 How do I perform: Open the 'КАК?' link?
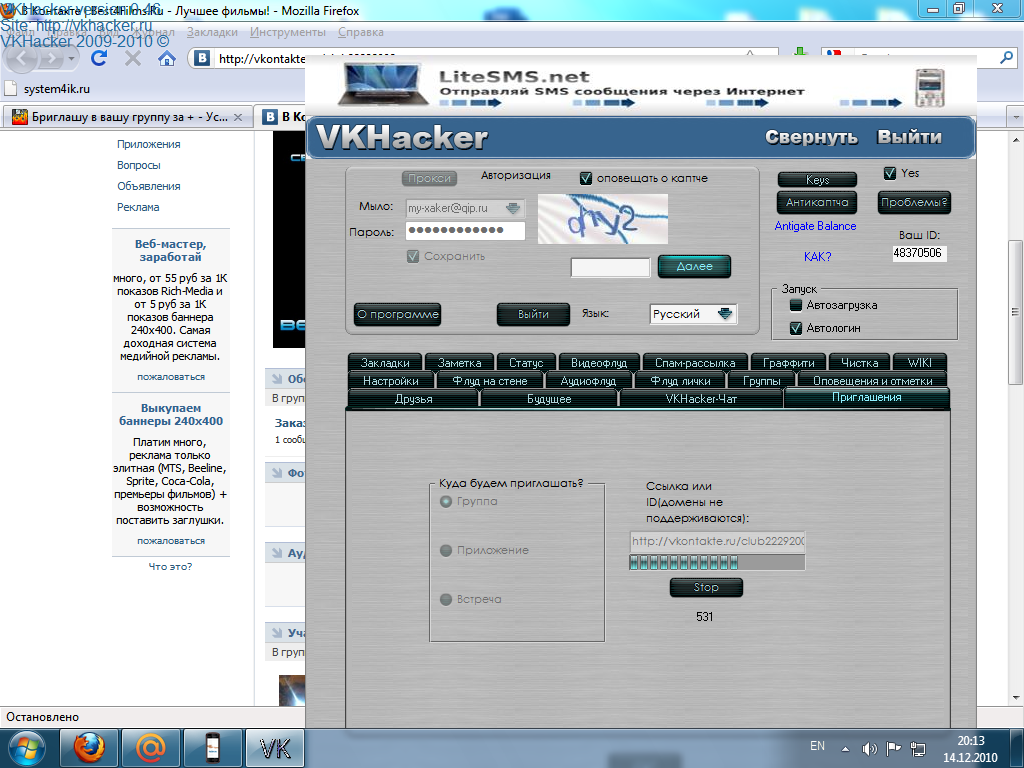point(817,257)
